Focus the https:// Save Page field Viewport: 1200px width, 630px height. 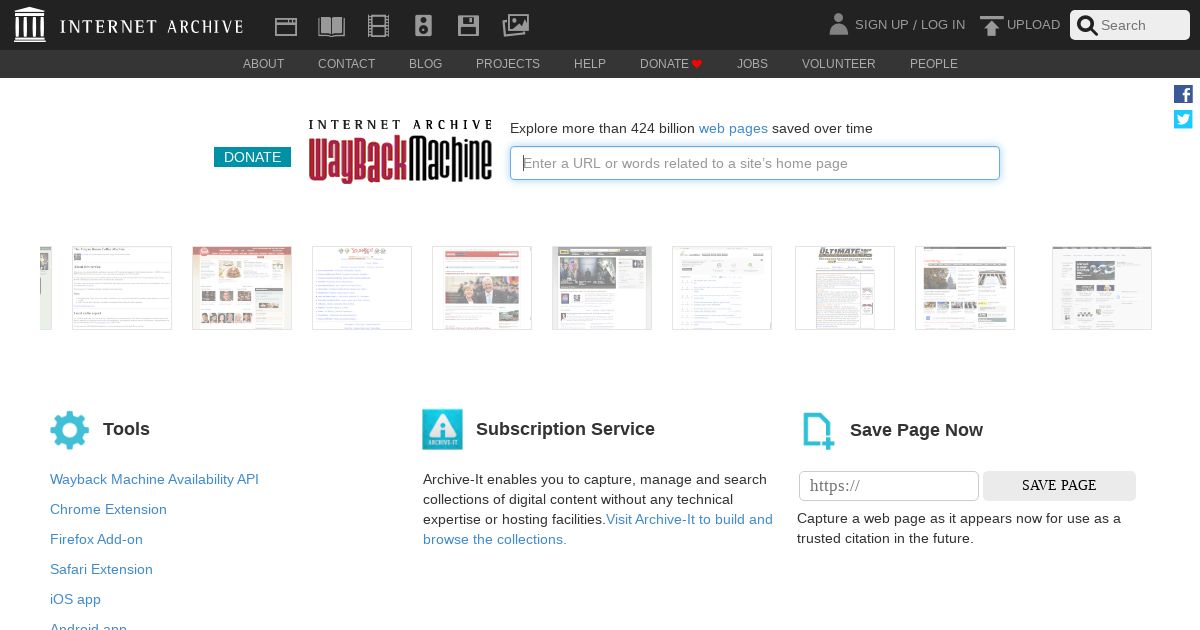click(x=889, y=486)
